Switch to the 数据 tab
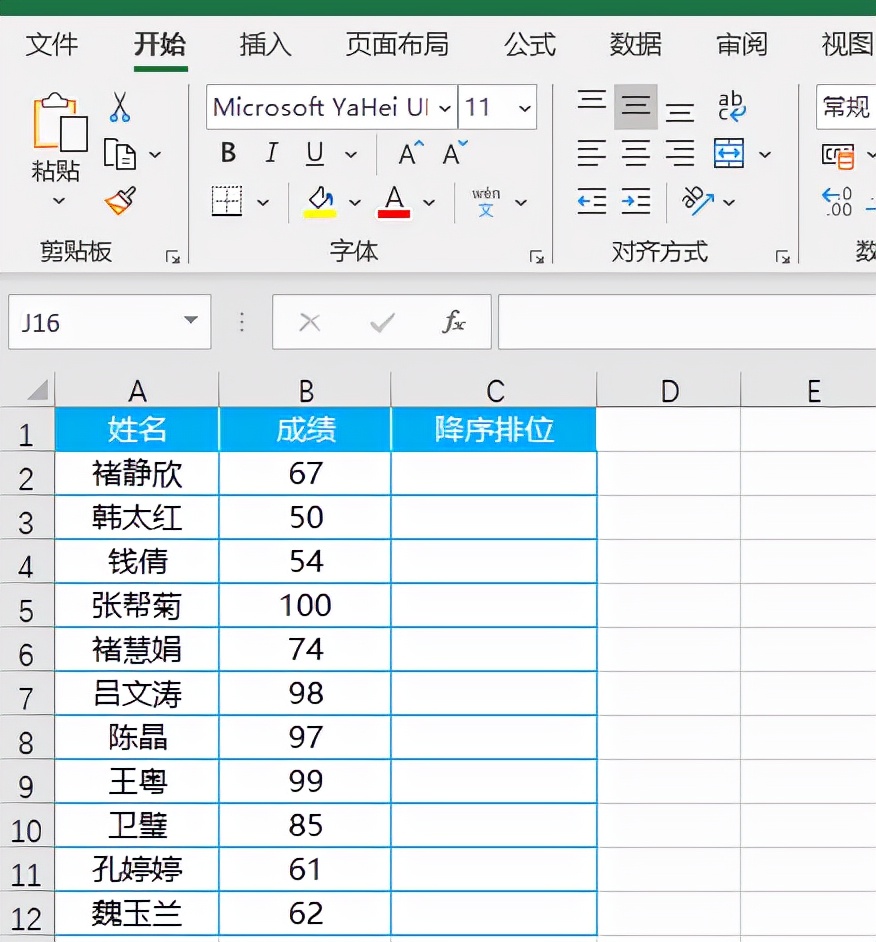This screenshot has height=942, width=876. click(x=636, y=44)
